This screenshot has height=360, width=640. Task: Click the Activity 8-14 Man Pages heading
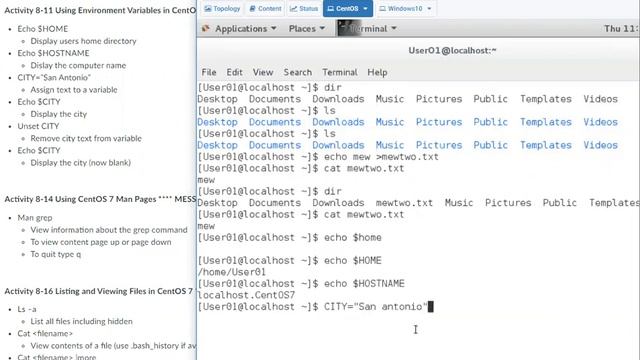(x=100, y=199)
